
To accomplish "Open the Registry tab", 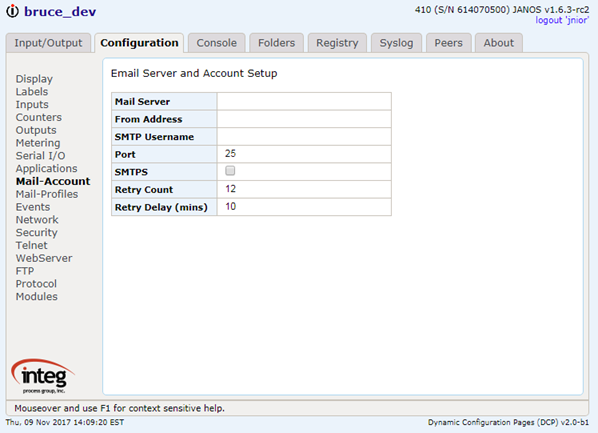I will [x=337, y=43].
